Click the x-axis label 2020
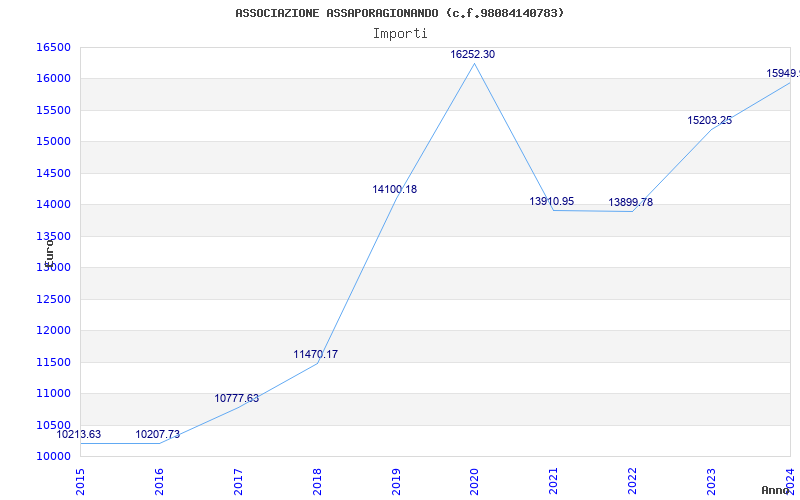Screen dimensions: 800x500 474,482
